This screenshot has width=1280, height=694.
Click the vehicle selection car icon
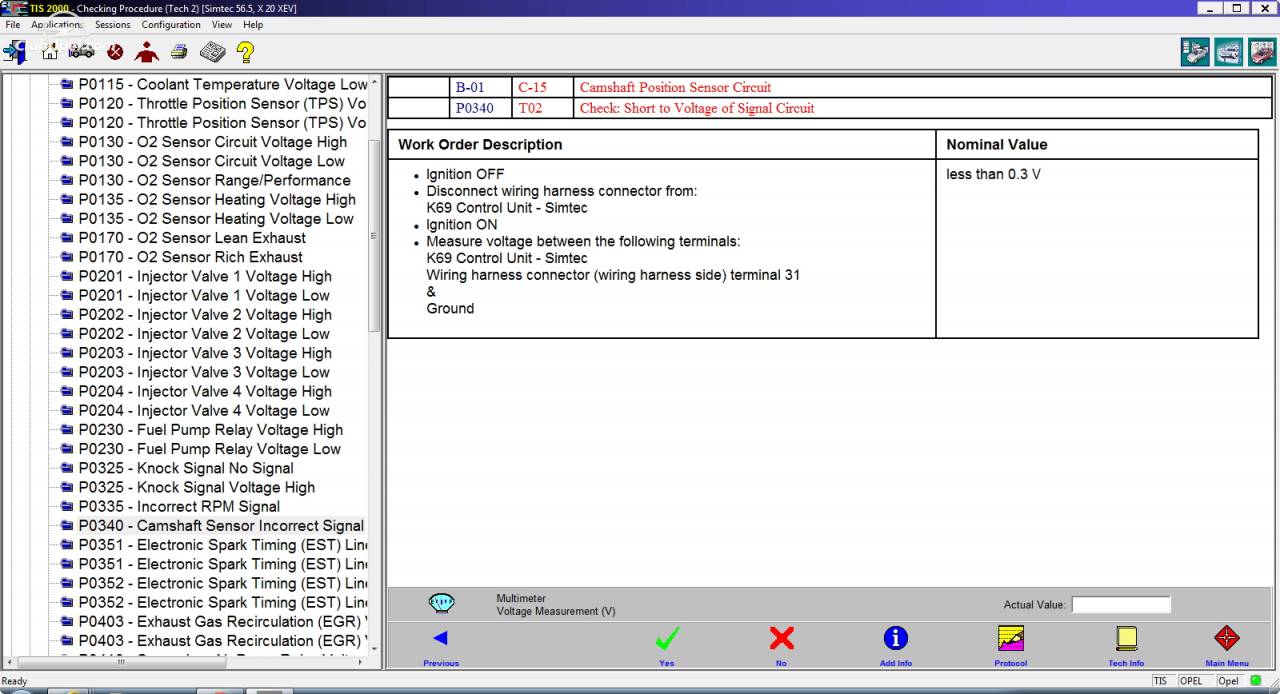(x=82, y=51)
